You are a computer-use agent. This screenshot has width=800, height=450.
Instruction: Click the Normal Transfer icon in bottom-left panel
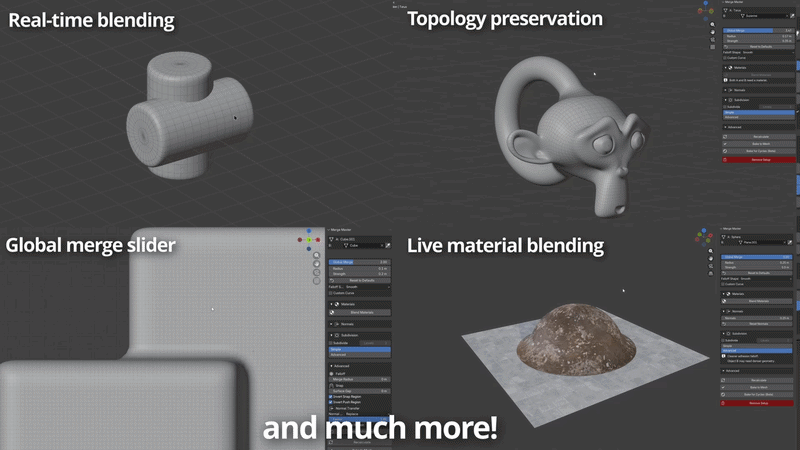pos(331,408)
